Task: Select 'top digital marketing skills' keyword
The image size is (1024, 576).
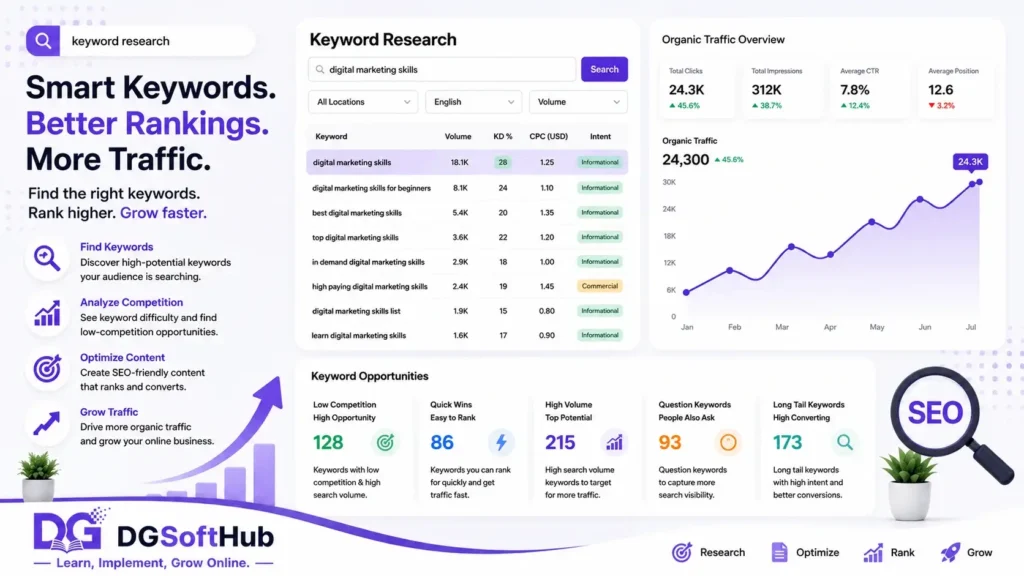Action: (355, 238)
